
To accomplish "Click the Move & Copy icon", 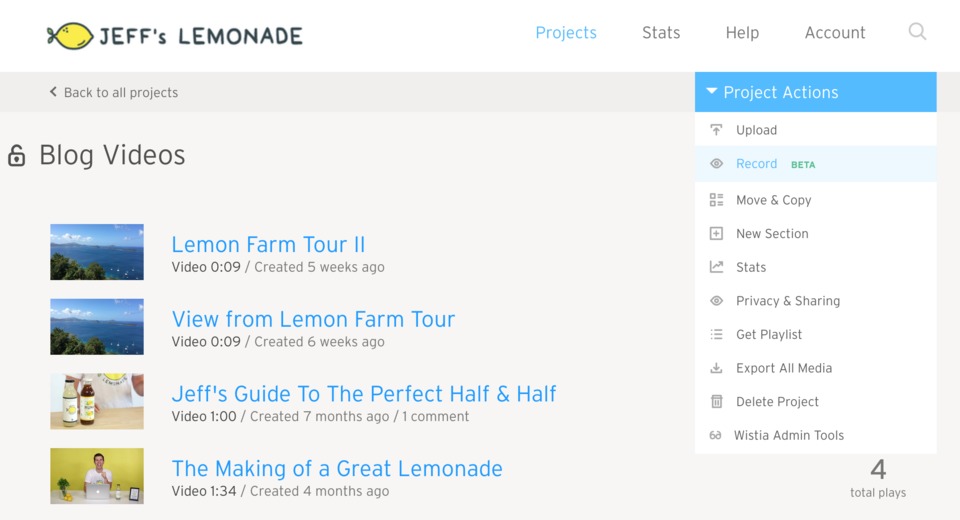I will click(x=716, y=200).
